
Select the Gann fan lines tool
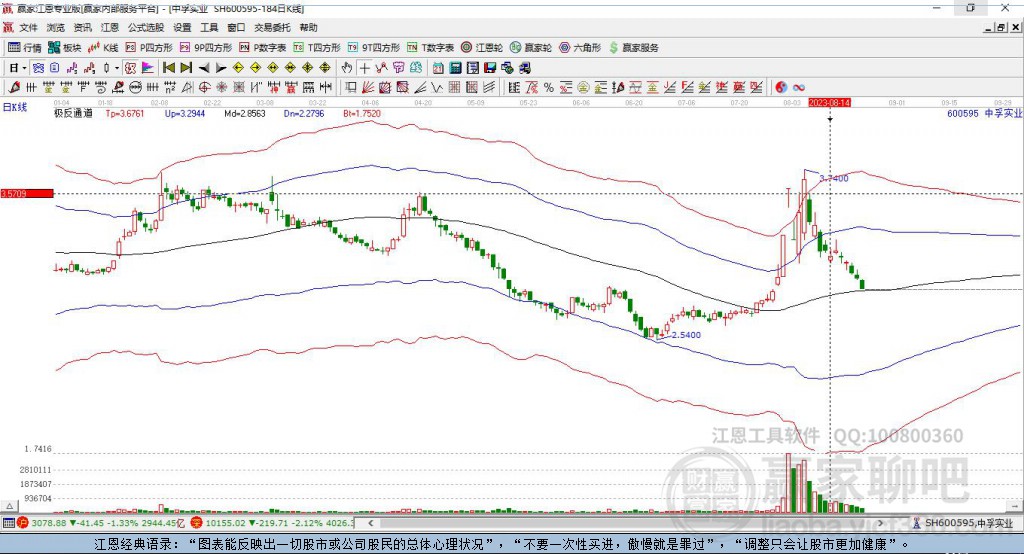click(x=368, y=87)
